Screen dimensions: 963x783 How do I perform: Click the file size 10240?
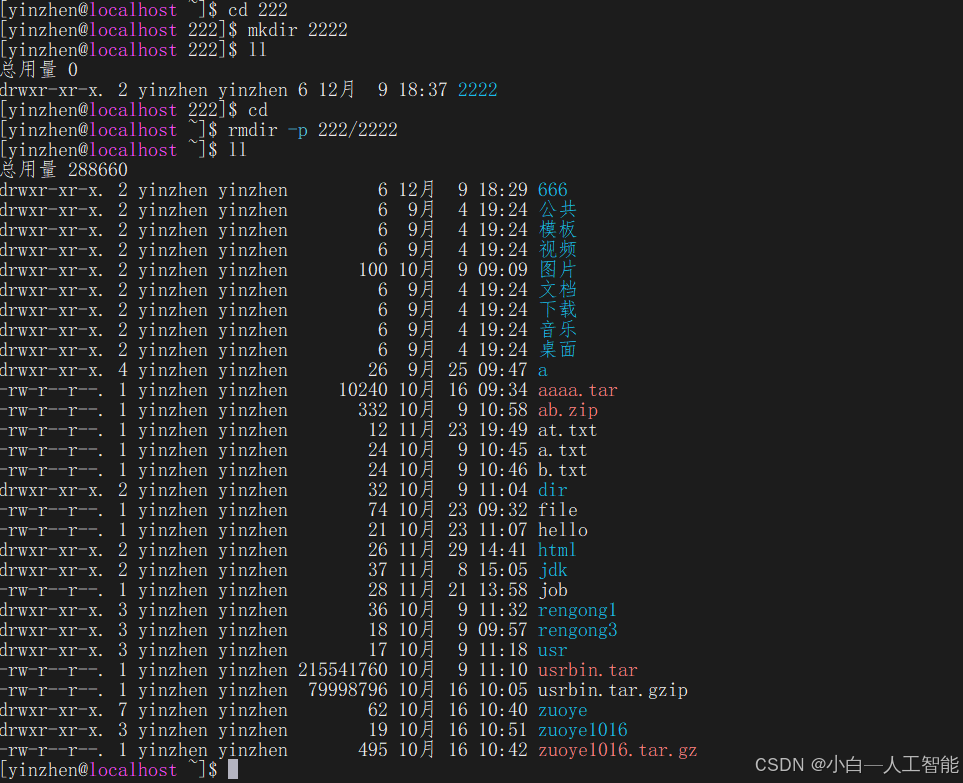[x=363, y=390]
